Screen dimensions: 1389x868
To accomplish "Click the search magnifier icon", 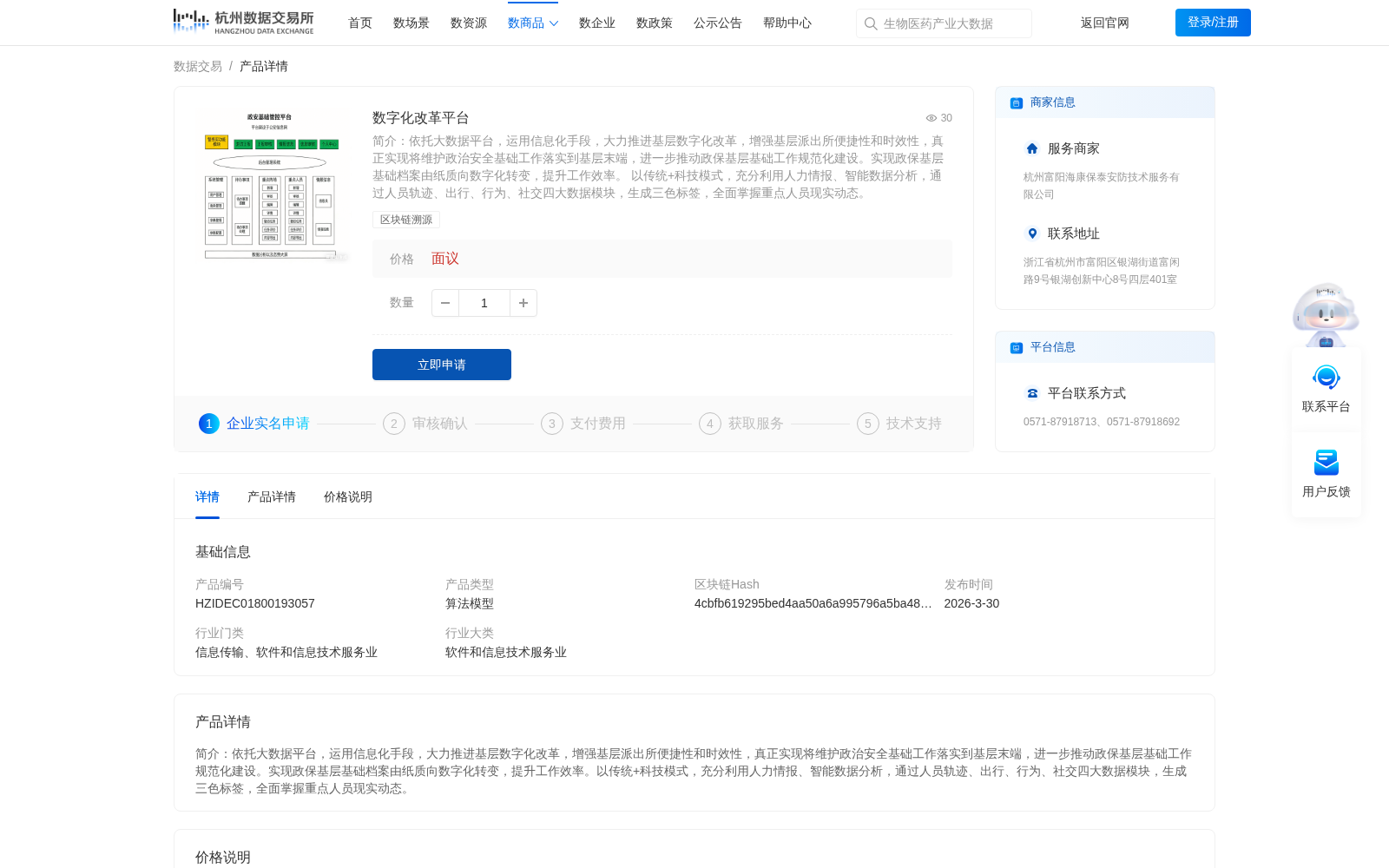I will point(870,23).
